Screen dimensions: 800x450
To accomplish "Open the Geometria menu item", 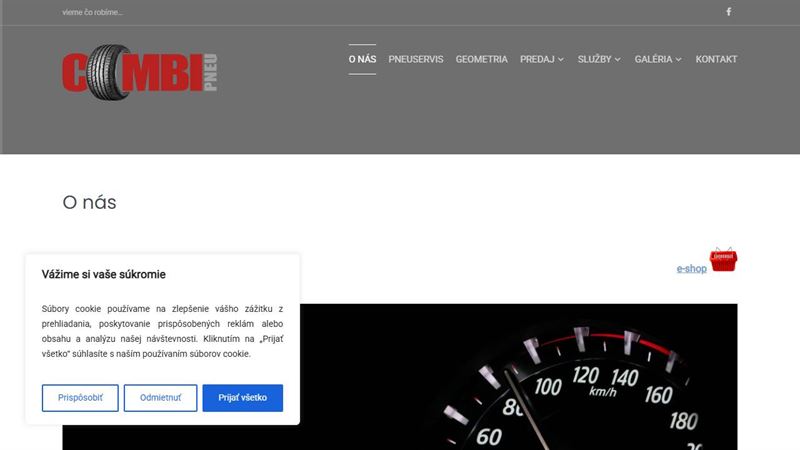I will tap(482, 59).
